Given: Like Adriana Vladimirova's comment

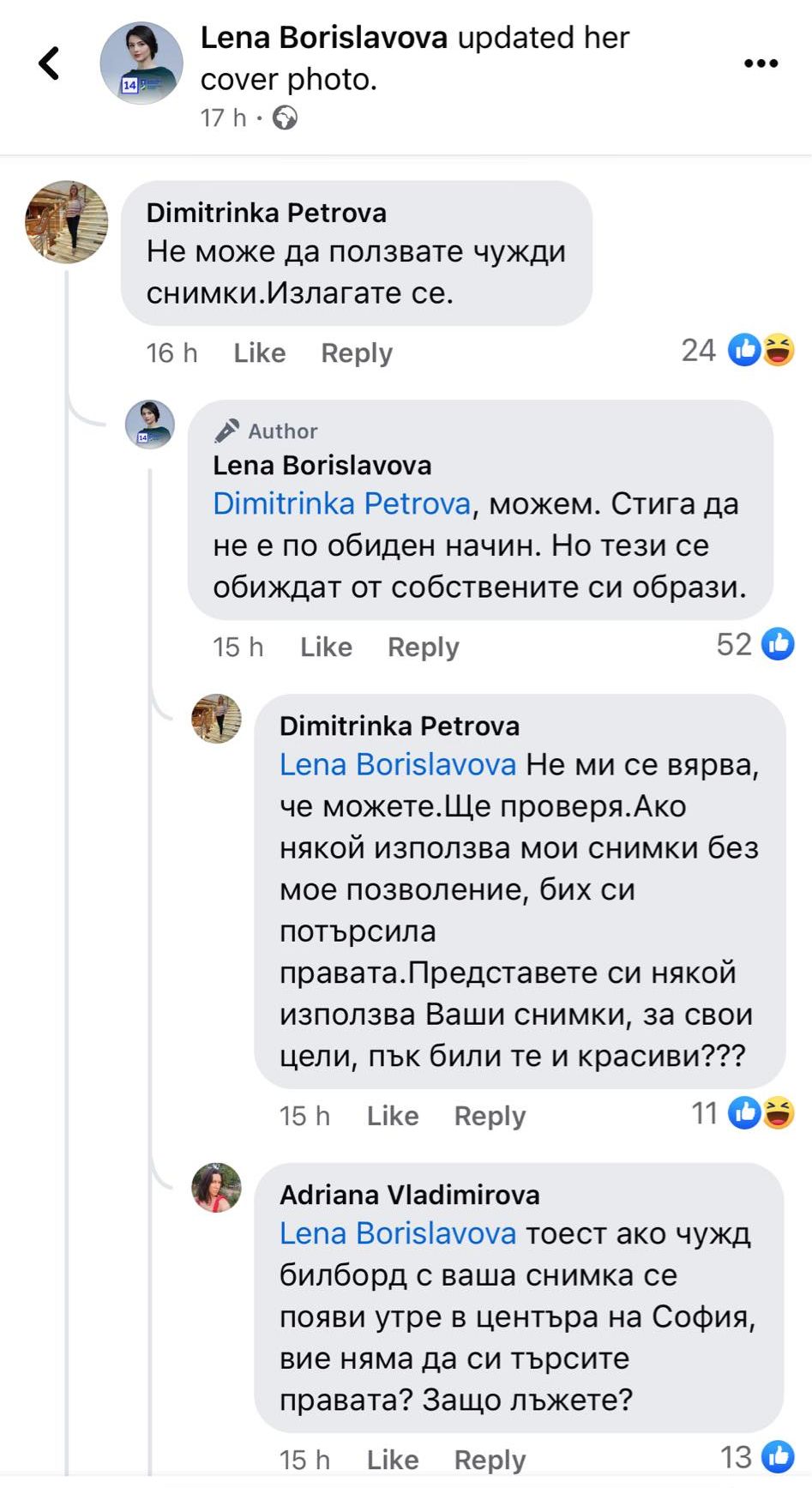Looking at the screenshot, I should pyautogui.click(x=393, y=1459).
